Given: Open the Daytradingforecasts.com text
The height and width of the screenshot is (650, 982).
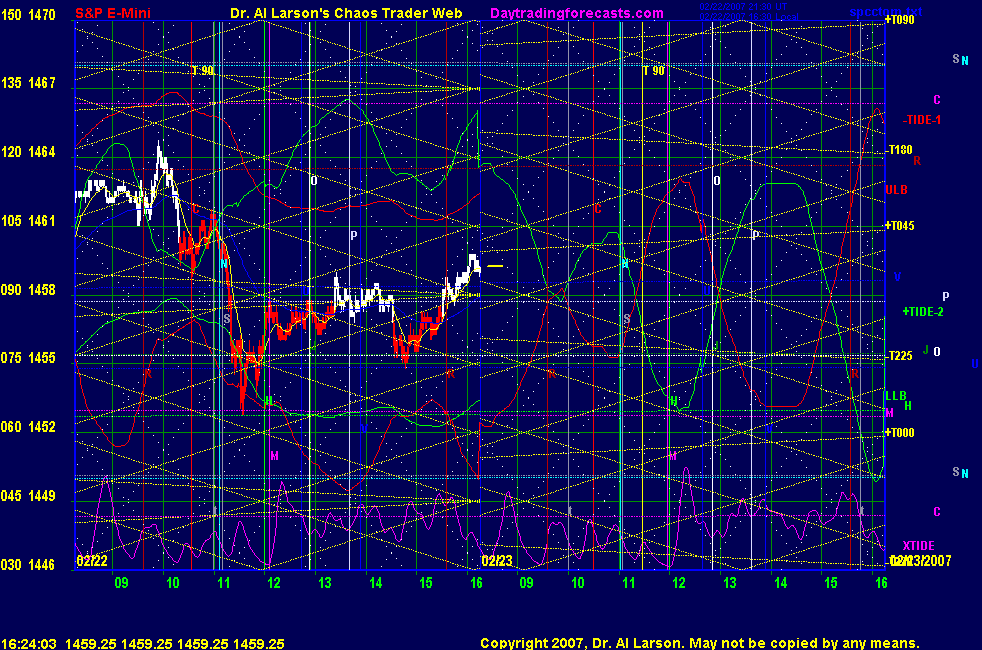Looking at the screenshot, I should 577,13.
